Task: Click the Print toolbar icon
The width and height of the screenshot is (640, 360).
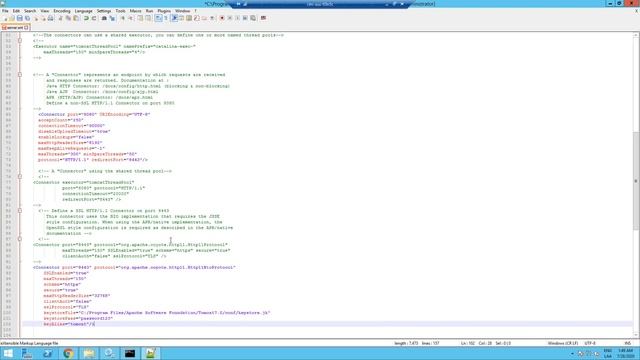Action: 51,18
